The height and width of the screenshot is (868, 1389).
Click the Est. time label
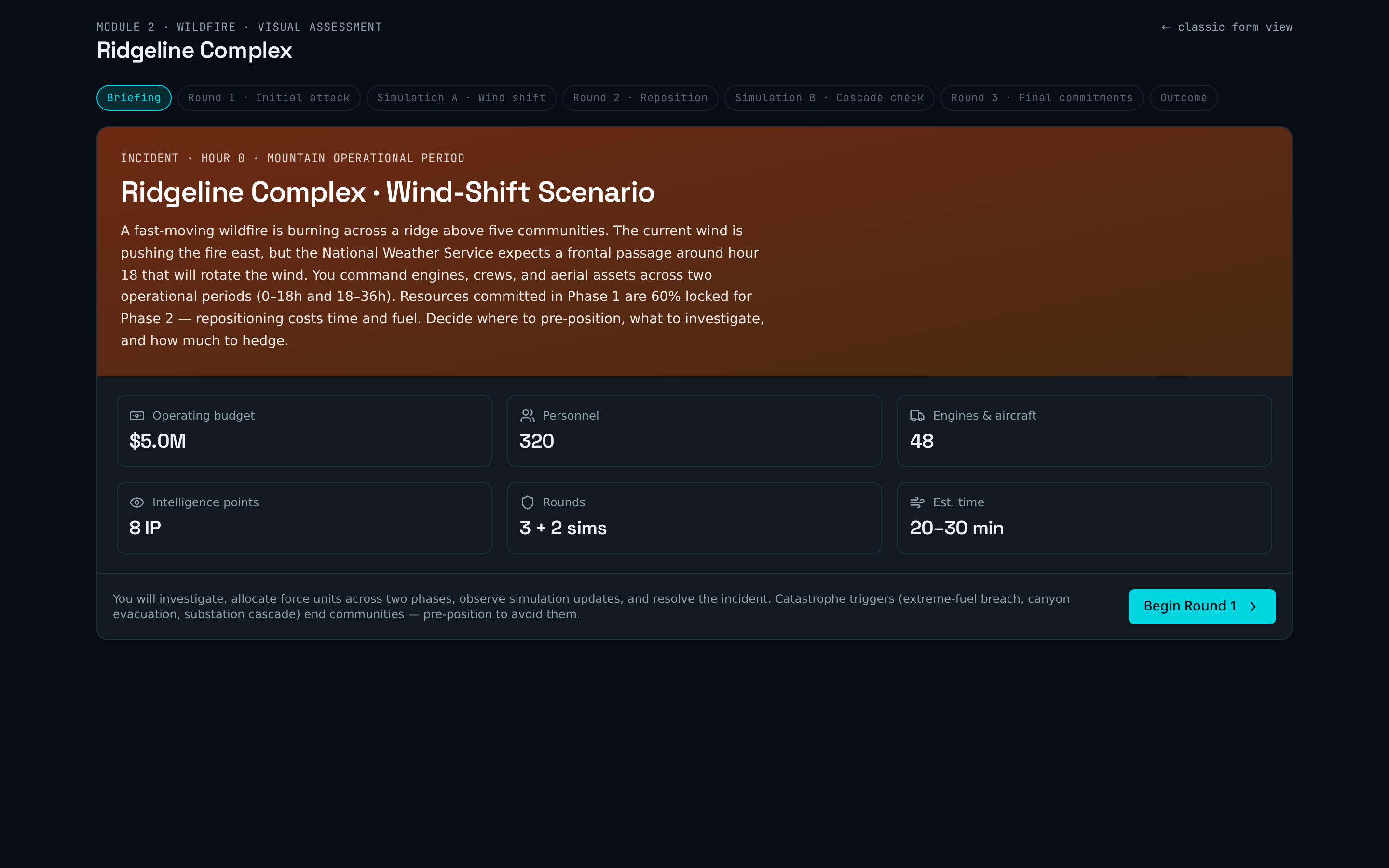coord(958,502)
